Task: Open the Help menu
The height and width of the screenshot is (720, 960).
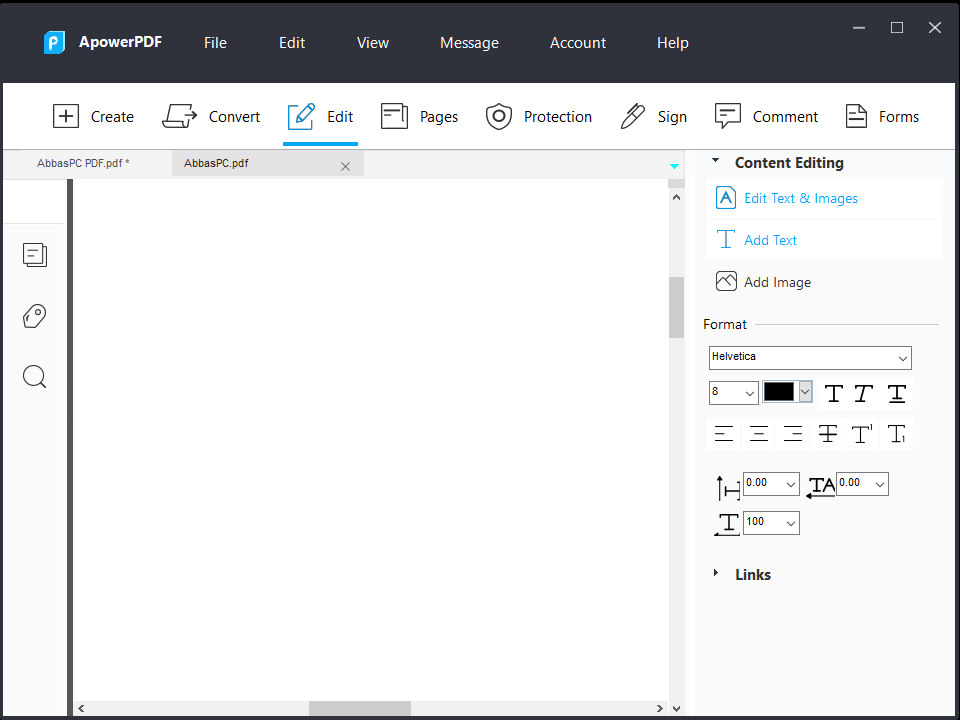Action: click(673, 43)
